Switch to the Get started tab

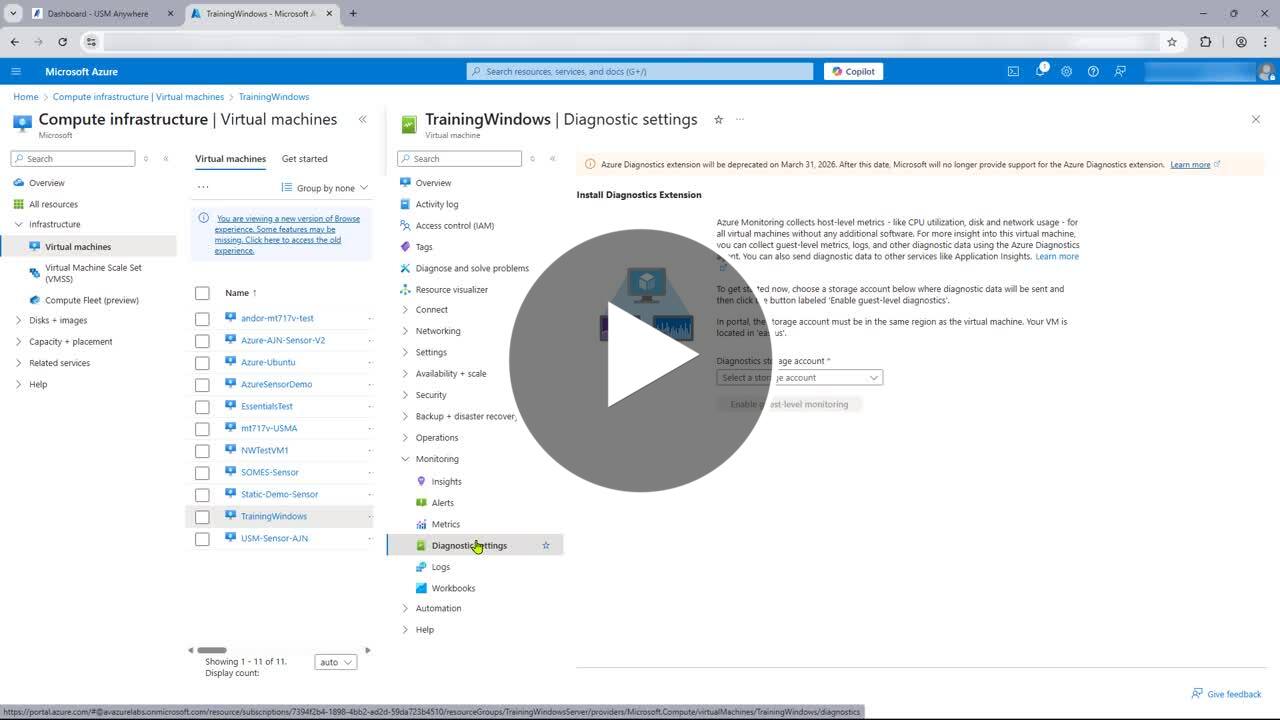pos(304,159)
